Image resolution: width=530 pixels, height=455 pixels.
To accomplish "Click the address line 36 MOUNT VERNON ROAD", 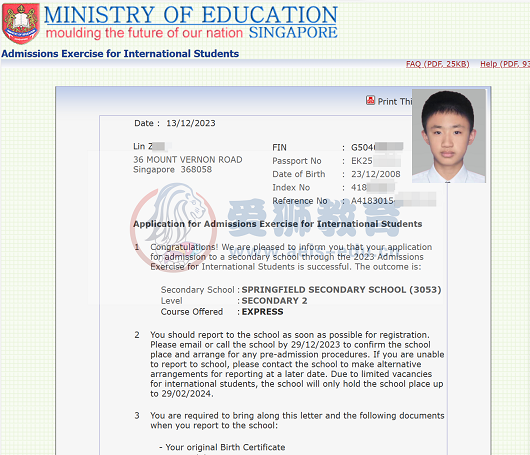I will (x=188, y=160).
